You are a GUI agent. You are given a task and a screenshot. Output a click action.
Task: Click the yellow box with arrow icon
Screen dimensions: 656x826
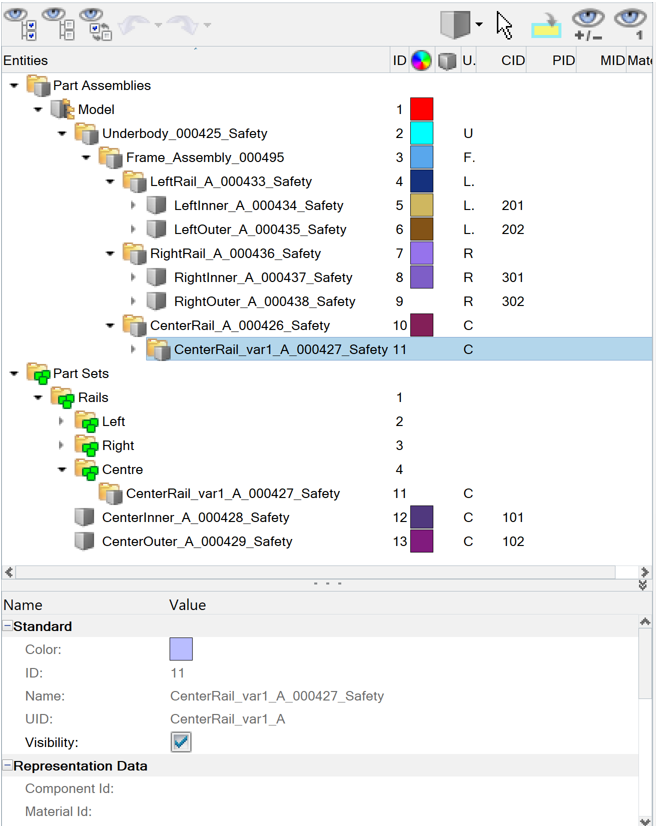point(547,23)
